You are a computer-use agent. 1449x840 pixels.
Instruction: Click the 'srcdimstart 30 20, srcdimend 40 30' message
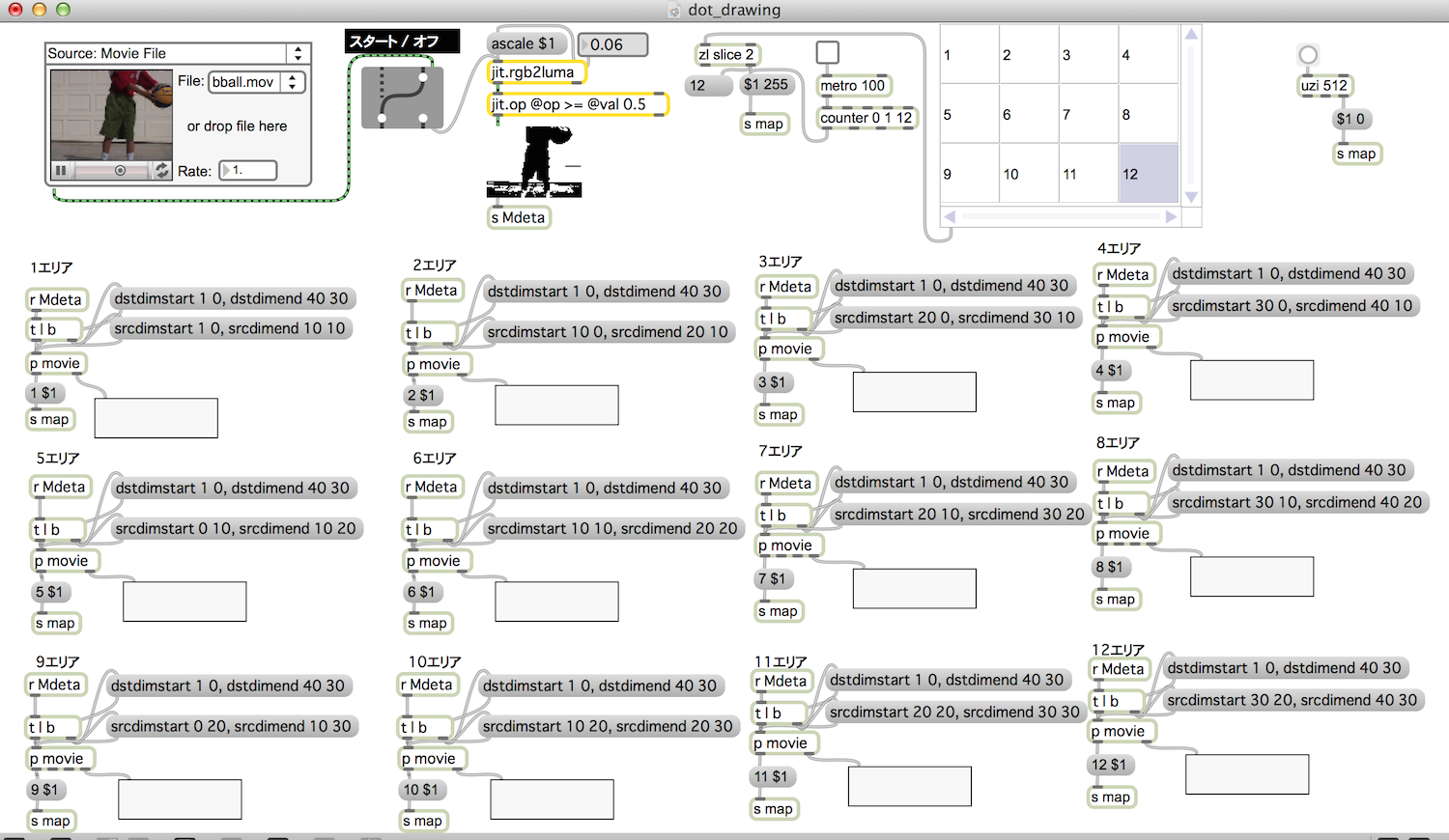coord(1292,700)
